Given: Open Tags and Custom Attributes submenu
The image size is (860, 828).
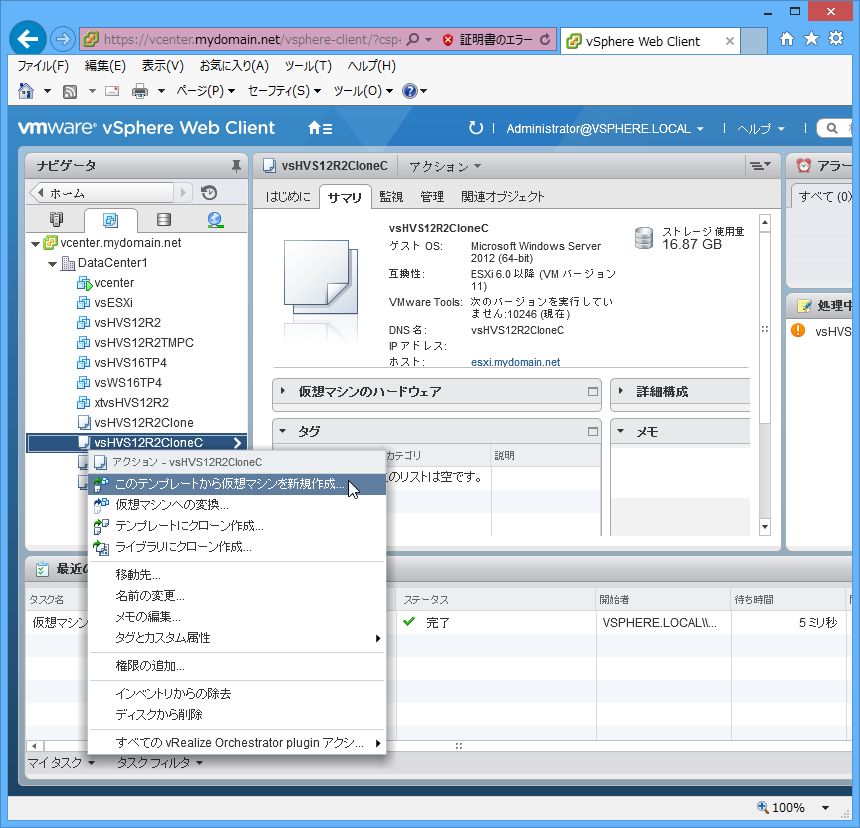Looking at the screenshot, I should (x=237, y=638).
